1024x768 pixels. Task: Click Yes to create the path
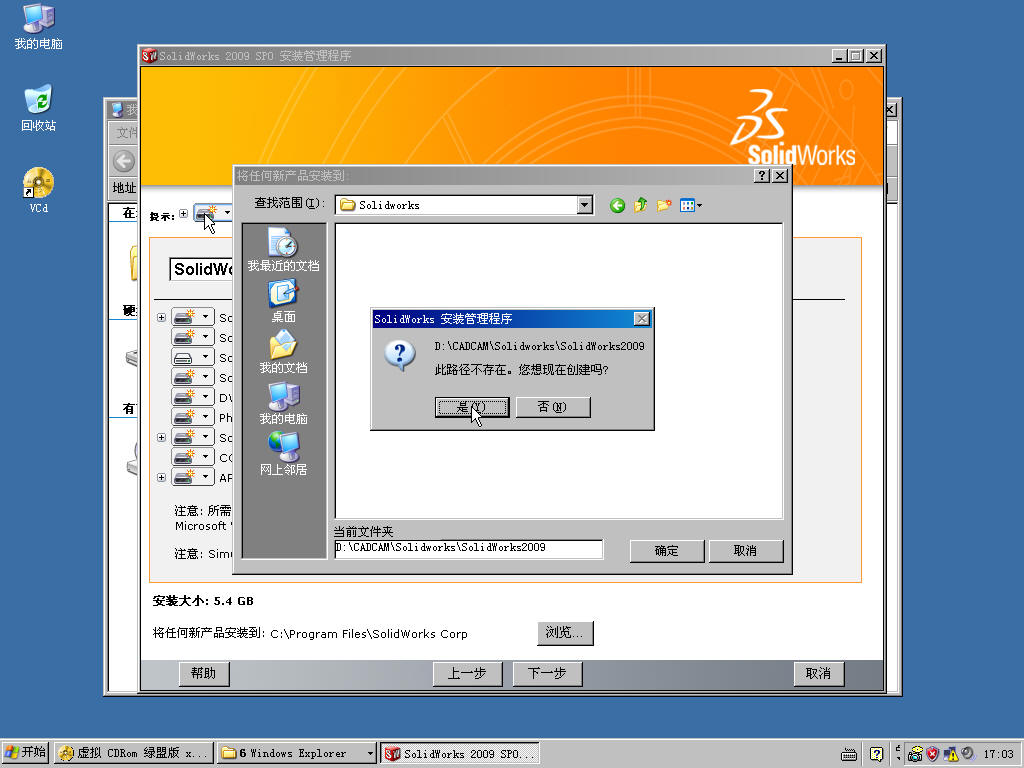(x=472, y=407)
